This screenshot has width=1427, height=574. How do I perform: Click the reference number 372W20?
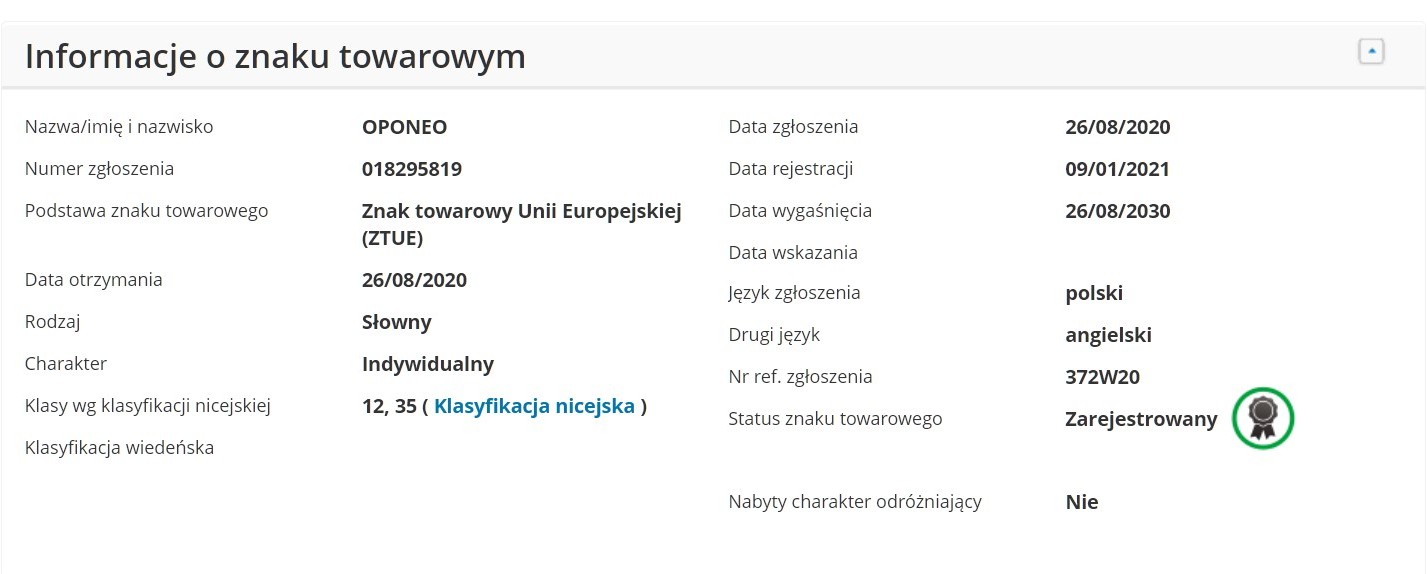(x=1102, y=377)
